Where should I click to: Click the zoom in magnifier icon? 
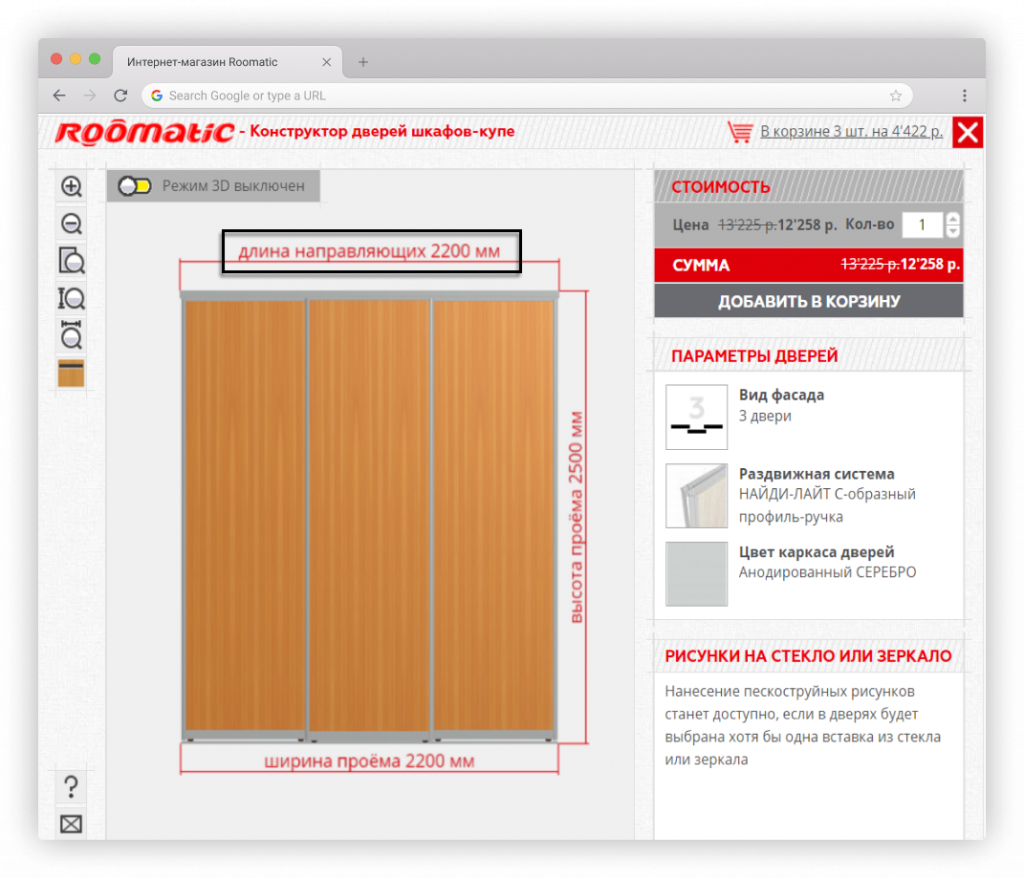tap(71, 186)
